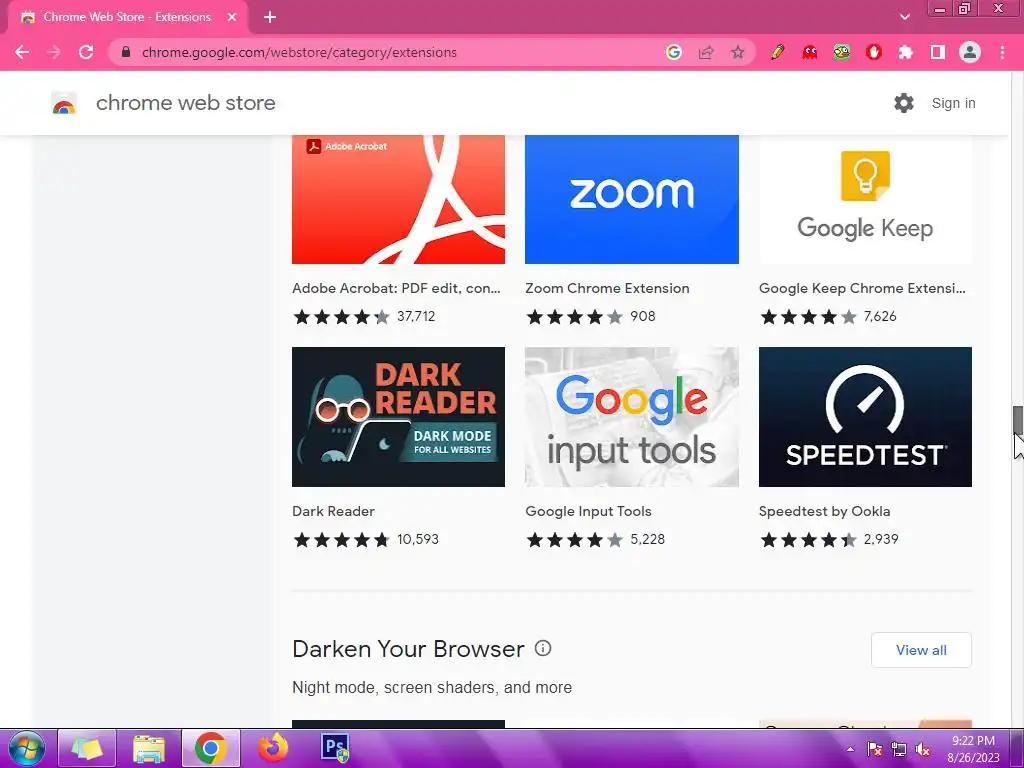Open the Extensions puzzle piece menu
The height and width of the screenshot is (768, 1024).
pos(905,52)
